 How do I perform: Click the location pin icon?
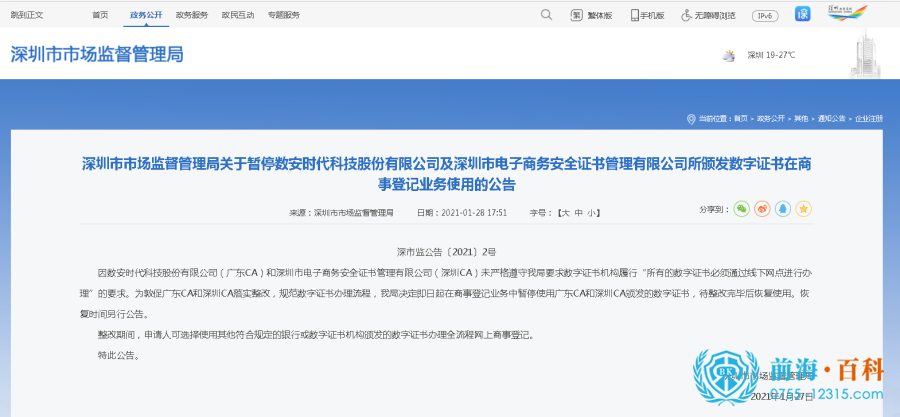click(x=691, y=119)
